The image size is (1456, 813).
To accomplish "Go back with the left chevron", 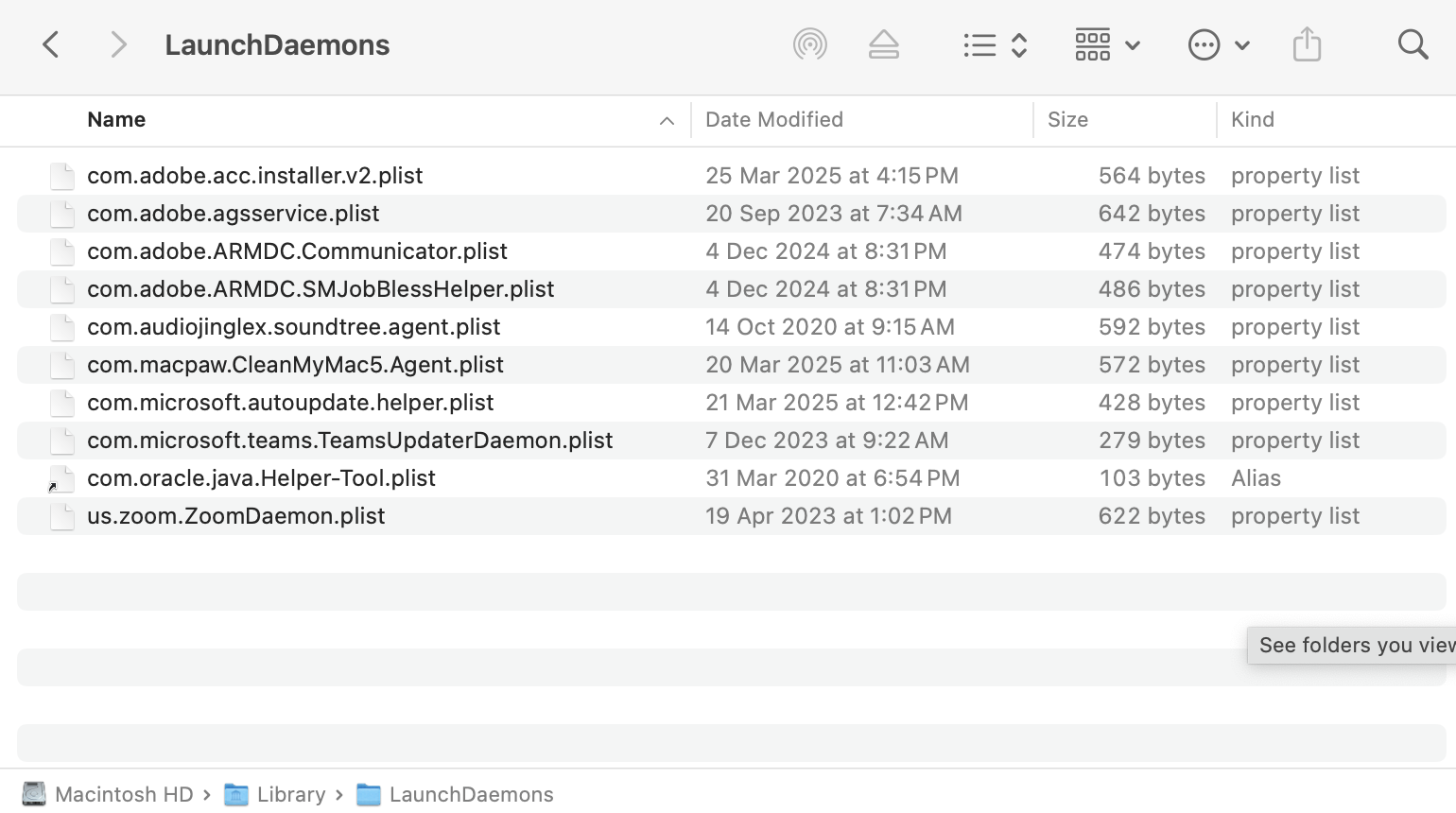I will 52,44.
